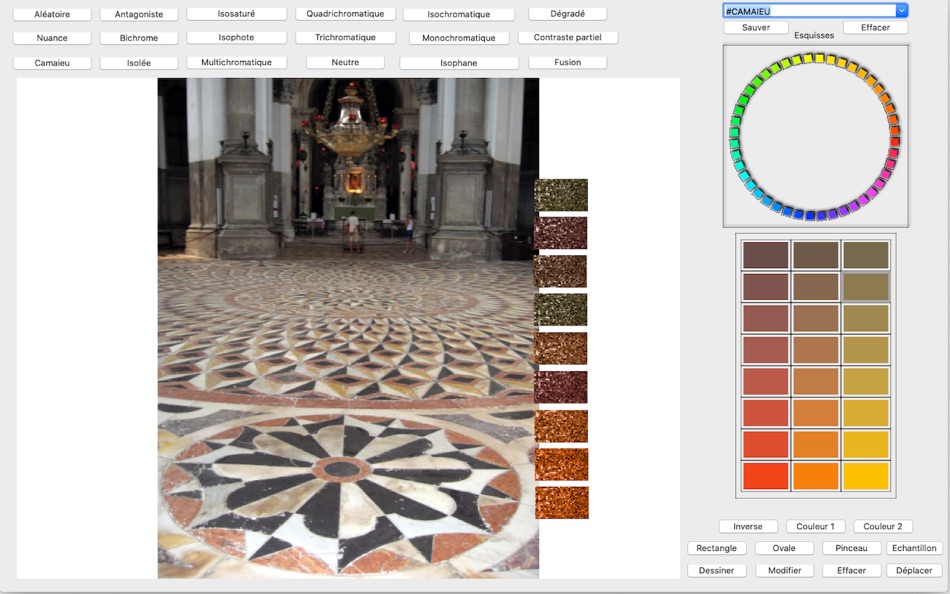The width and height of the screenshot is (950, 594).
Task: Choose the Bichrome harmony button
Action: point(139,38)
